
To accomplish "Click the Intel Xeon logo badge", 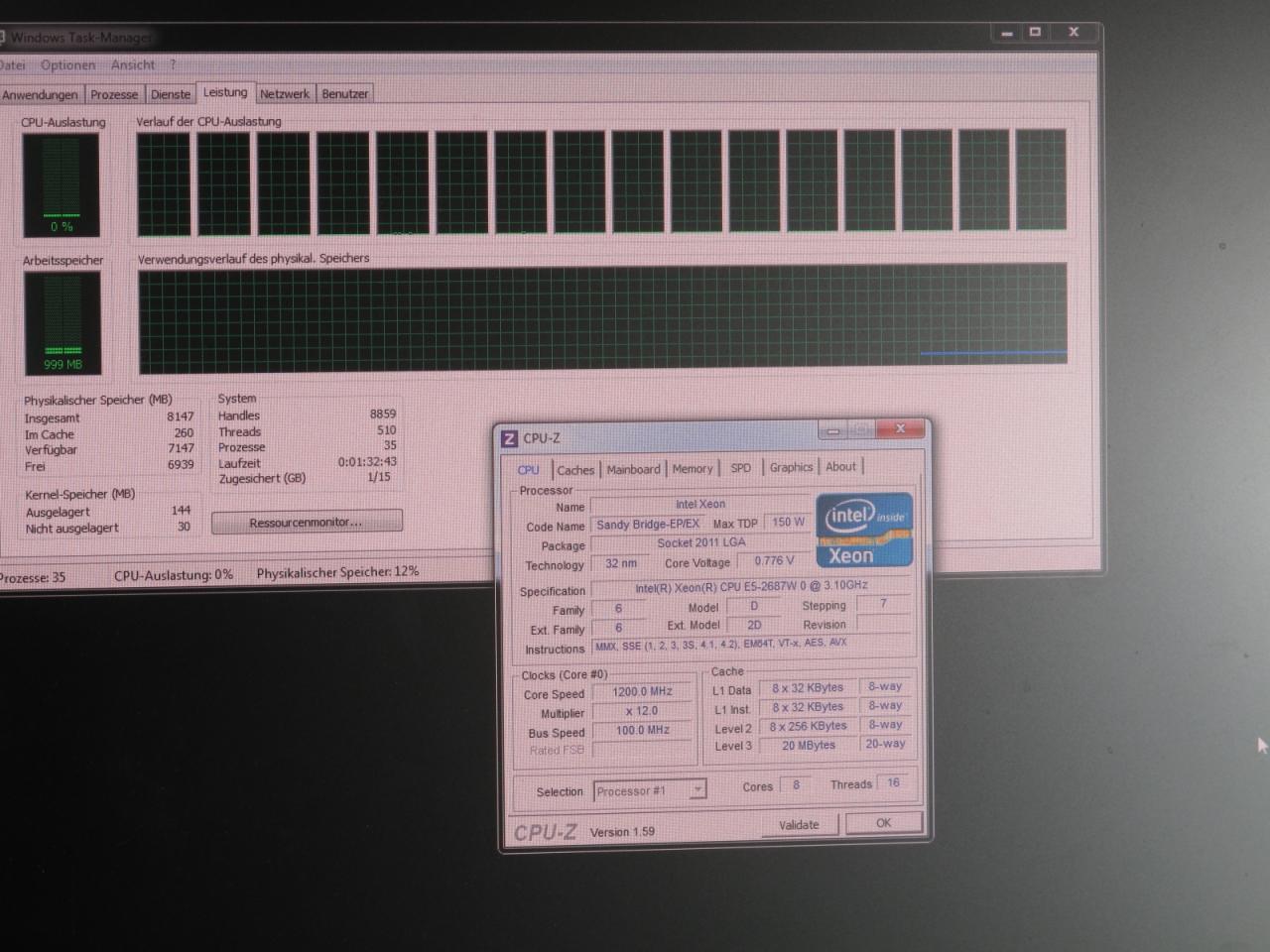I will click(x=864, y=531).
